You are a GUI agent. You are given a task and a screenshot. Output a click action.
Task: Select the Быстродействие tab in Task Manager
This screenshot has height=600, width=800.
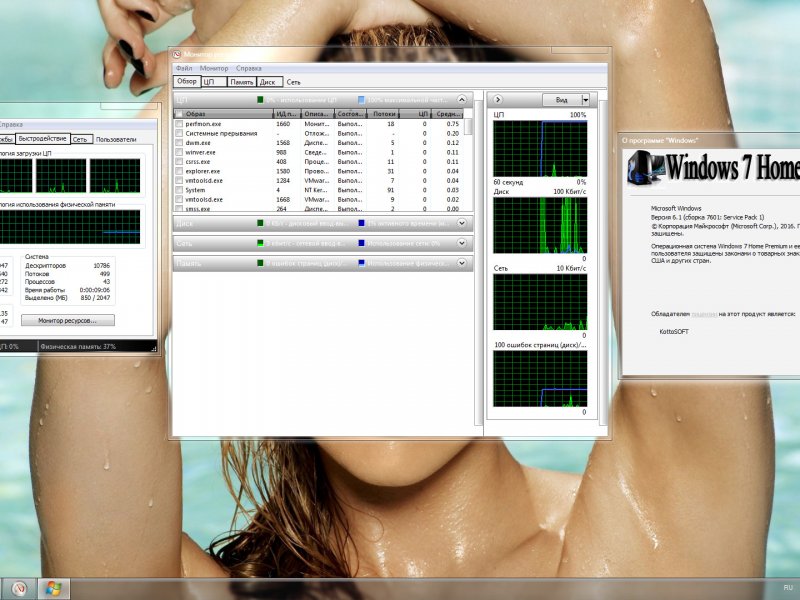42,139
